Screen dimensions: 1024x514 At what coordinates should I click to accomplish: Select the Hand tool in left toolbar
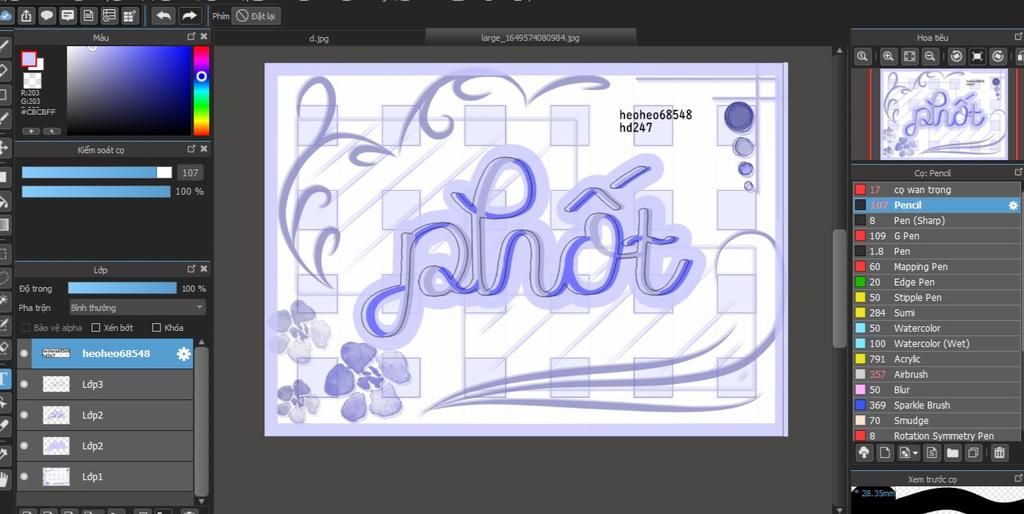point(5,479)
